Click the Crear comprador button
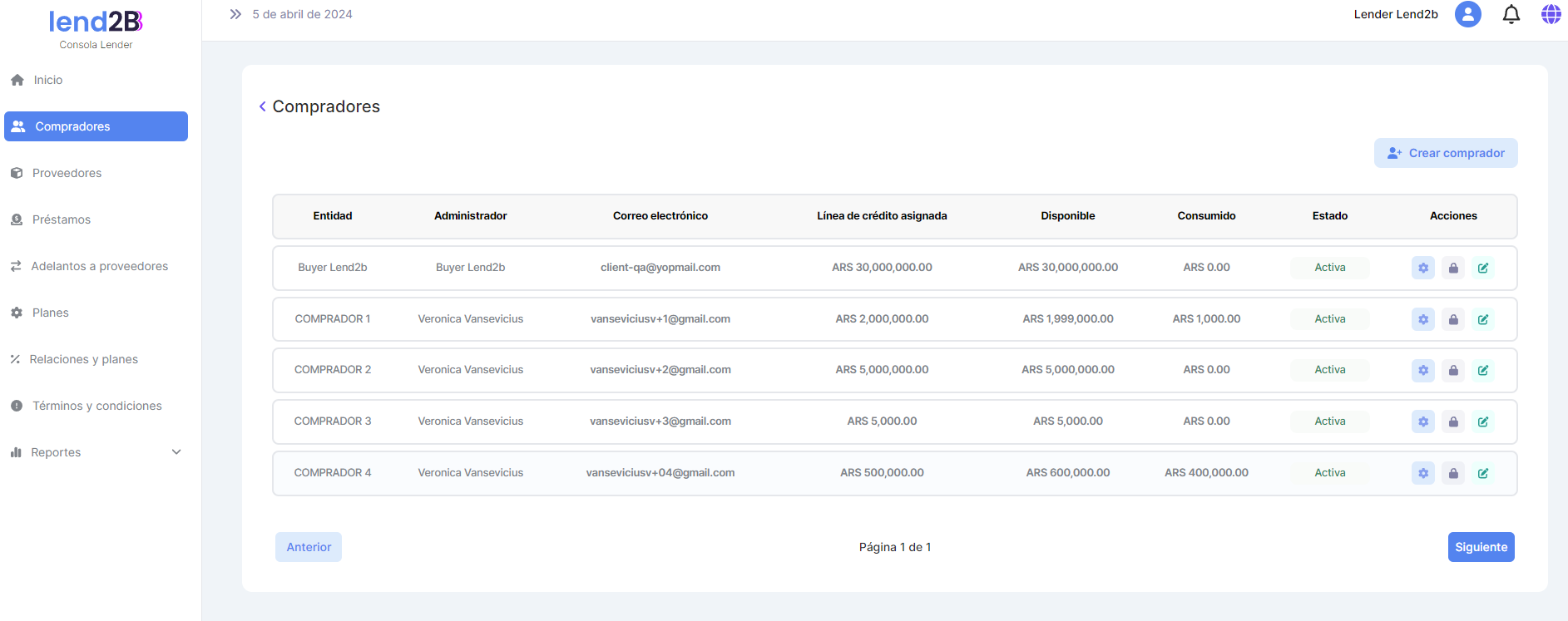1568x621 pixels. [1446, 153]
